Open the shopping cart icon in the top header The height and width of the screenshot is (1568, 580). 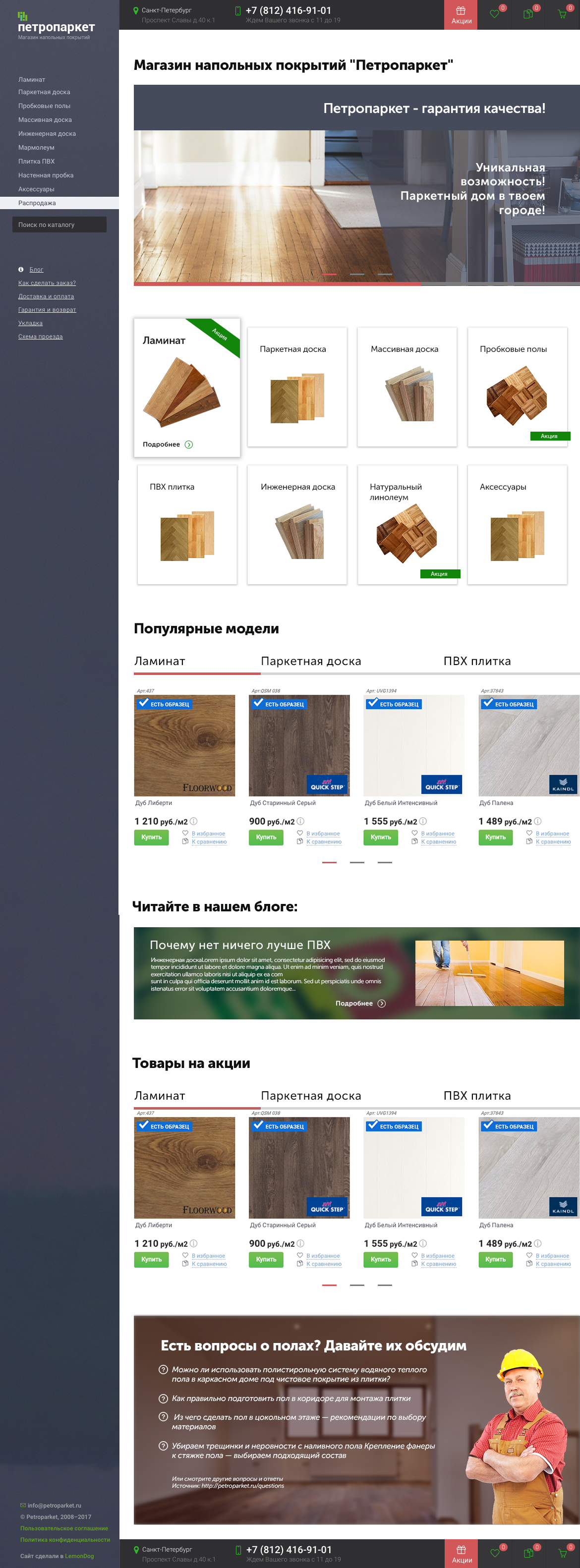point(562,13)
